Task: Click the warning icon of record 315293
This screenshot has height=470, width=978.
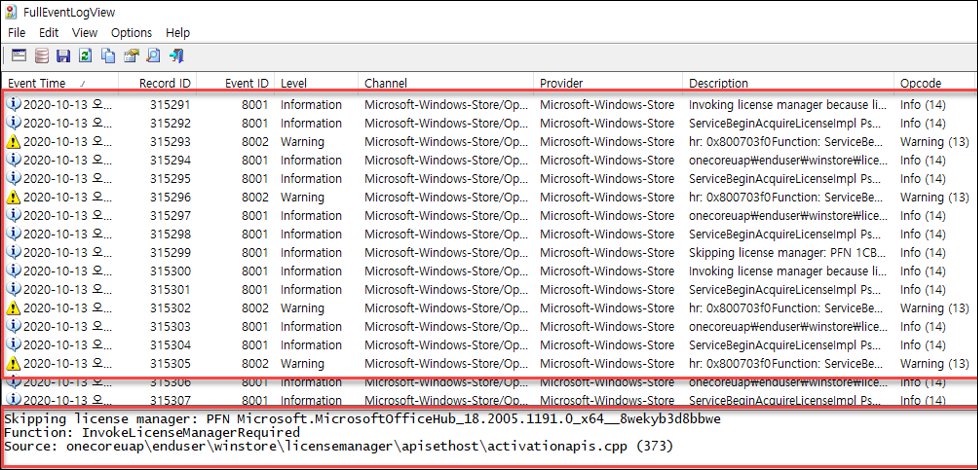Action: [13, 141]
